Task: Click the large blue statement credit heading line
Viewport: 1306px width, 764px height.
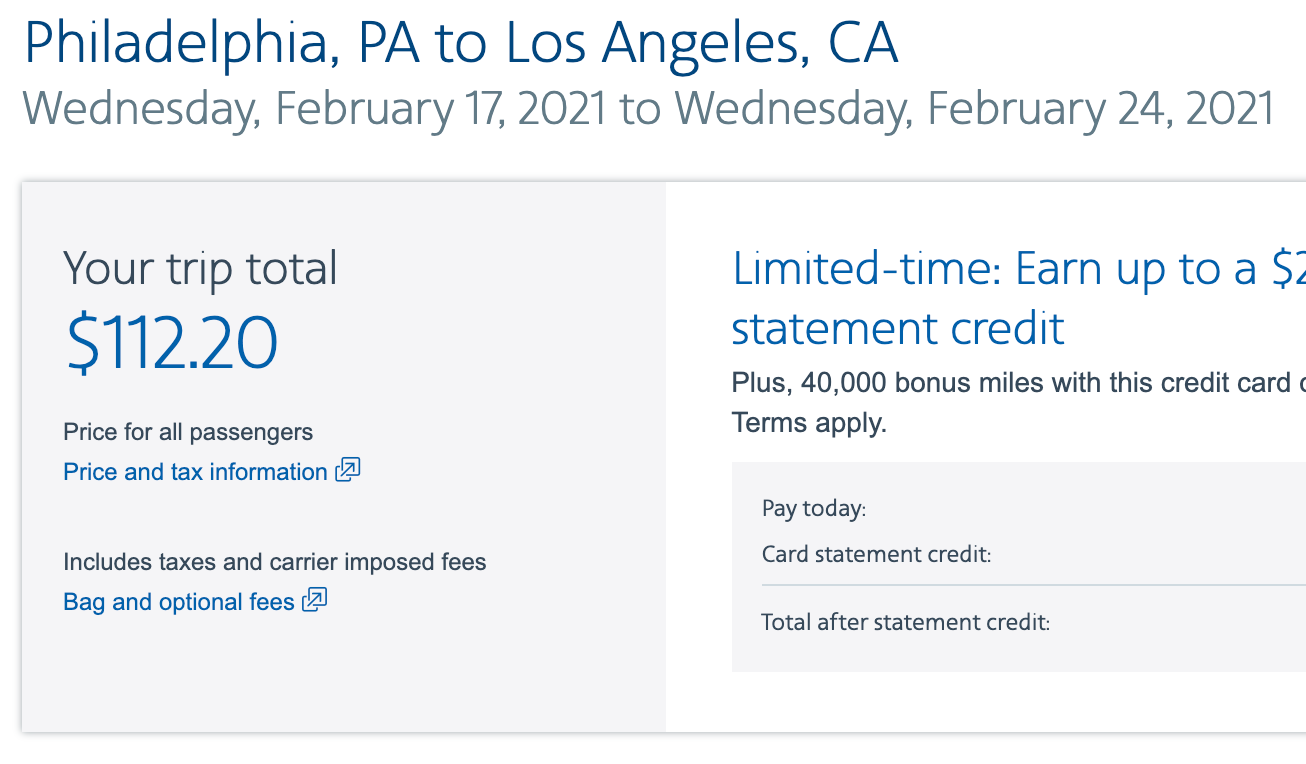Action: pyautogui.click(x=897, y=328)
